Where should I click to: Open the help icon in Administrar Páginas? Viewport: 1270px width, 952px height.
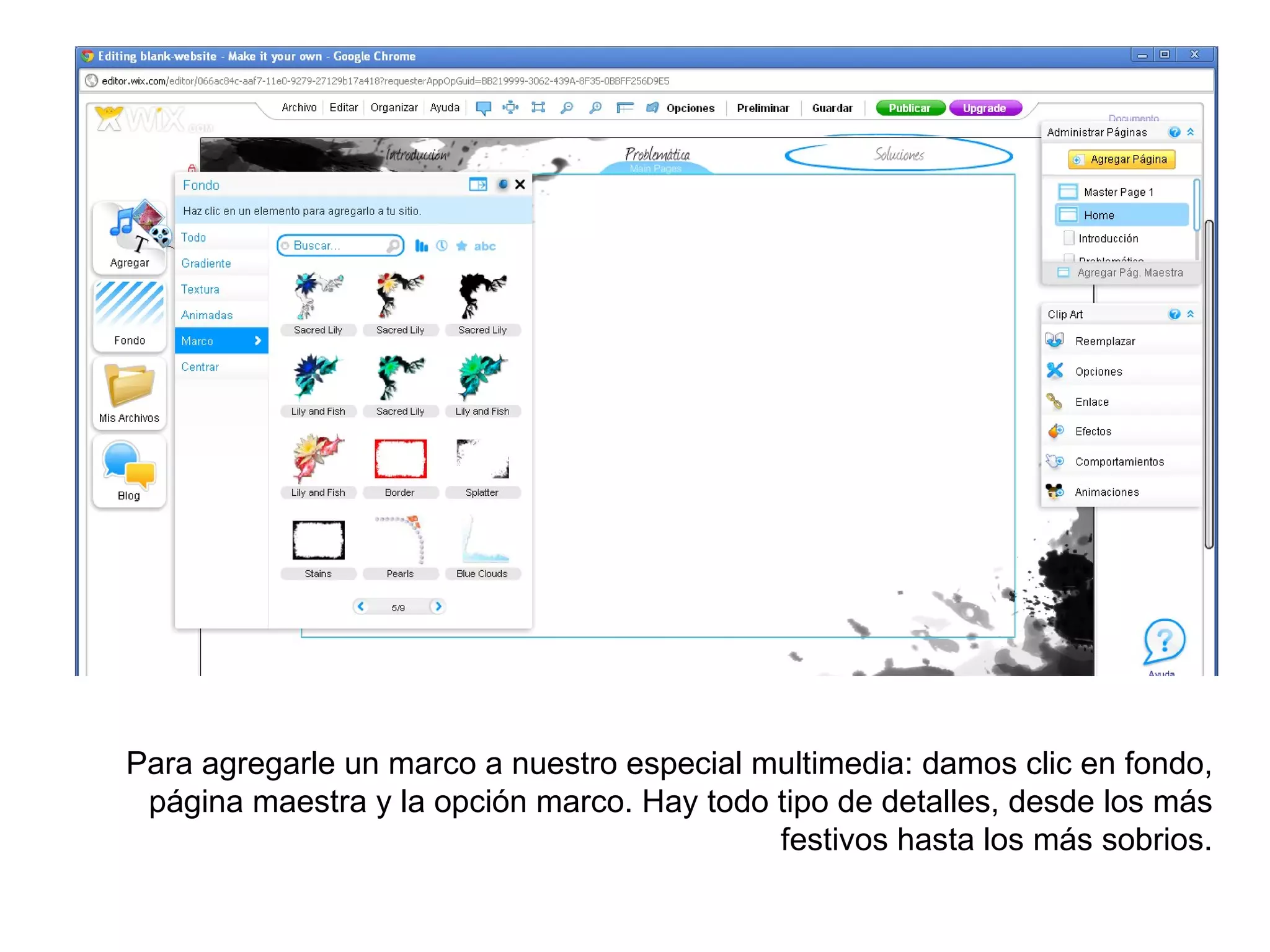click(1175, 132)
